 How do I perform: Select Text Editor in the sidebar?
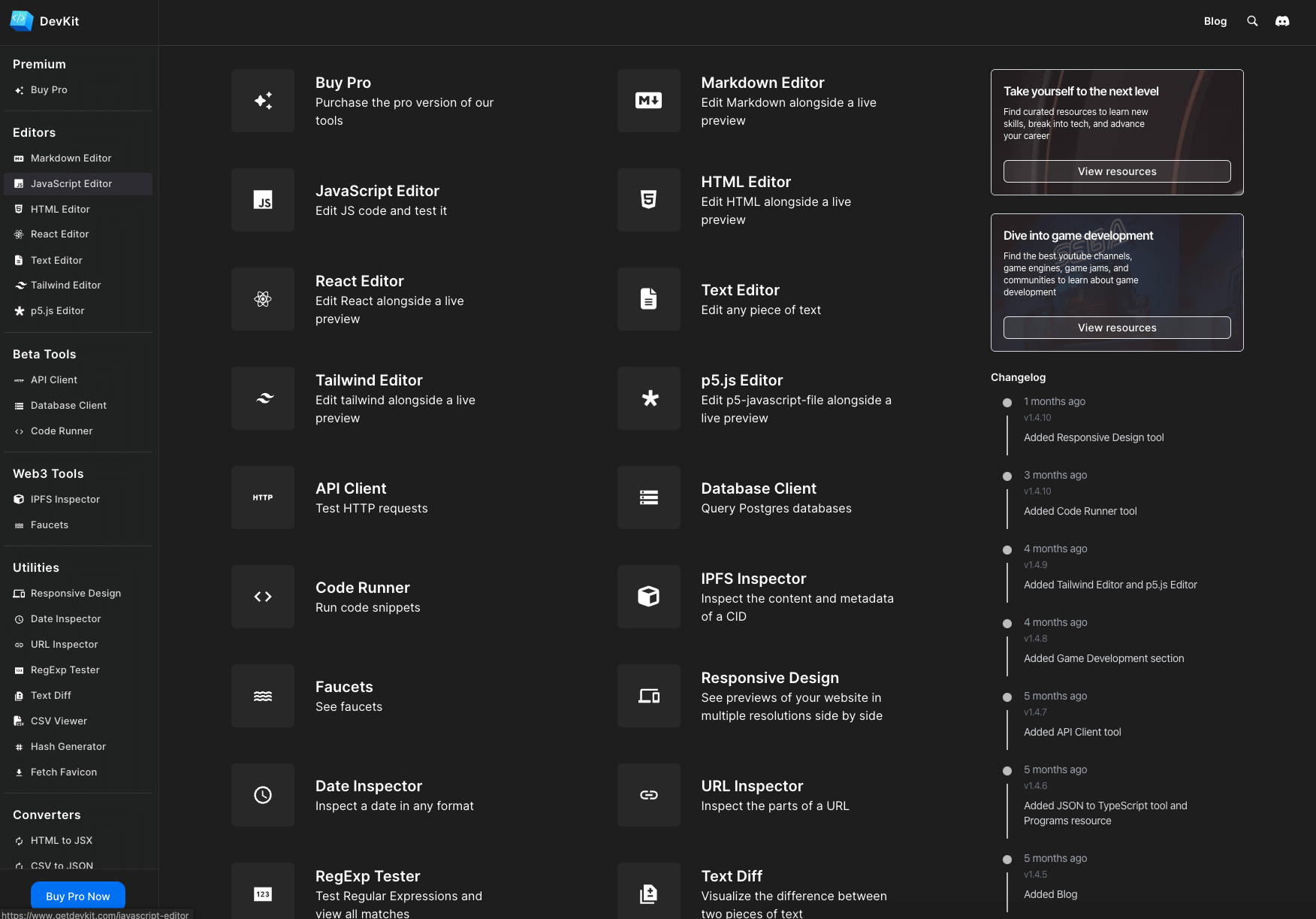78,261
